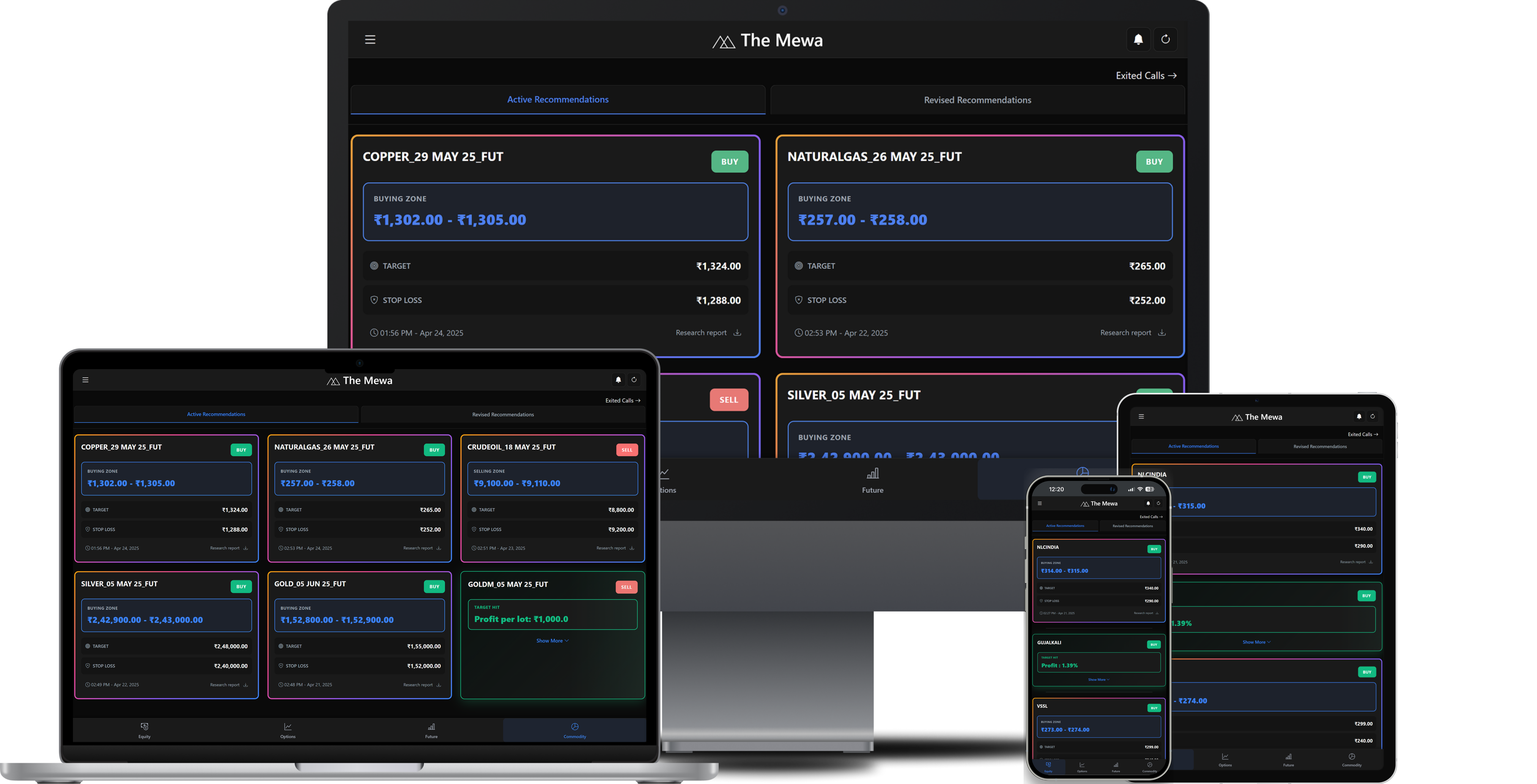
Task: Open Exited Calls link on monitor
Action: [x=1146, y=76]
